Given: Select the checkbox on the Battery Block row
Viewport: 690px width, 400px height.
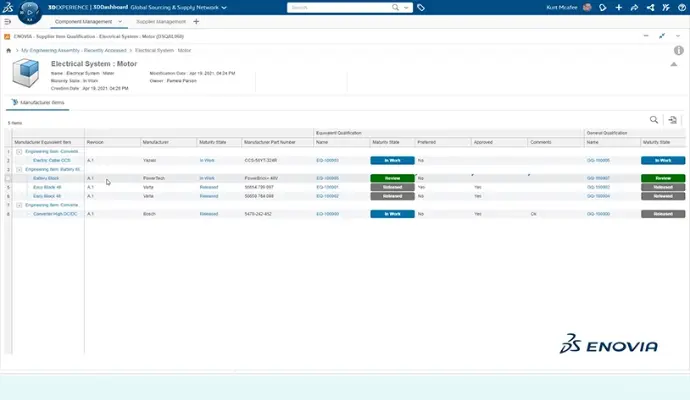Looking at the screenshot, I should point(8,178).
